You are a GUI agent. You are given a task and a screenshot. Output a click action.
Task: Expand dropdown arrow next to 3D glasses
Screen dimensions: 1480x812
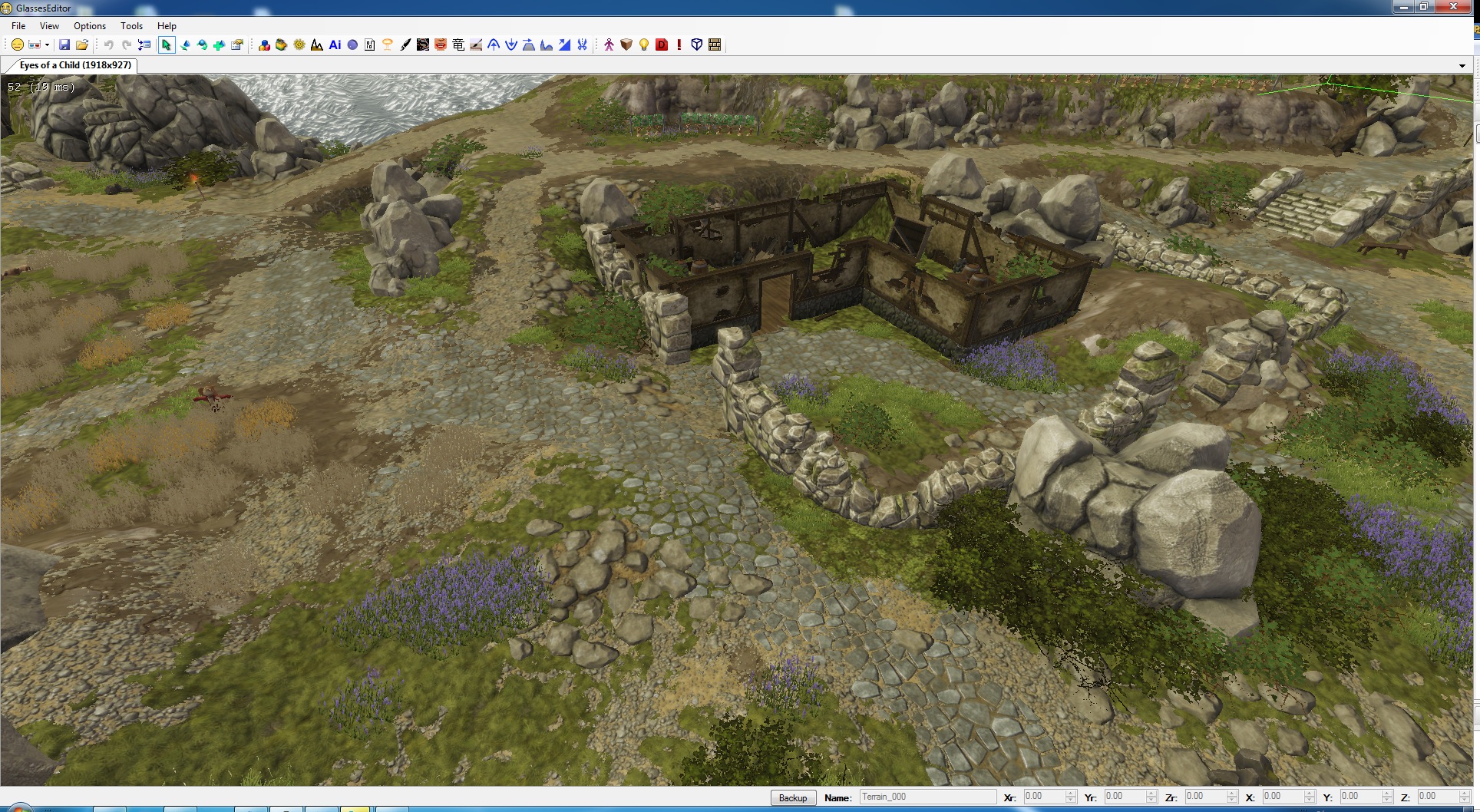tap(47, 45)
